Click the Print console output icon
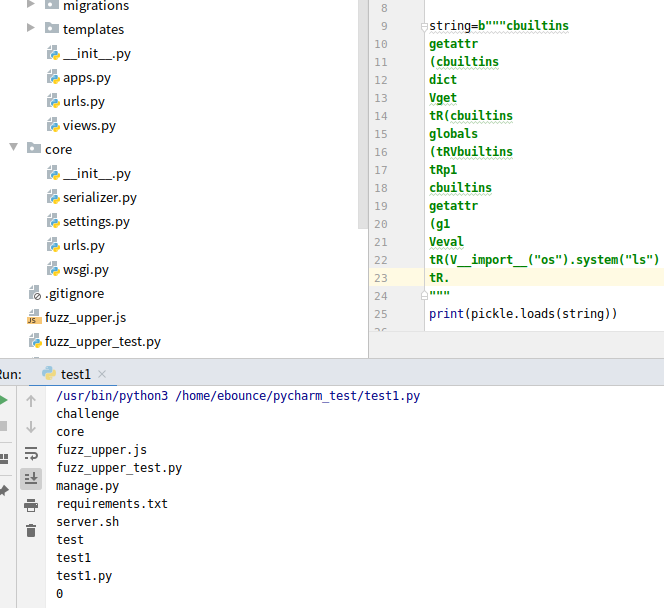The height and width of the screenshot is (608, 664). point(31,504)
